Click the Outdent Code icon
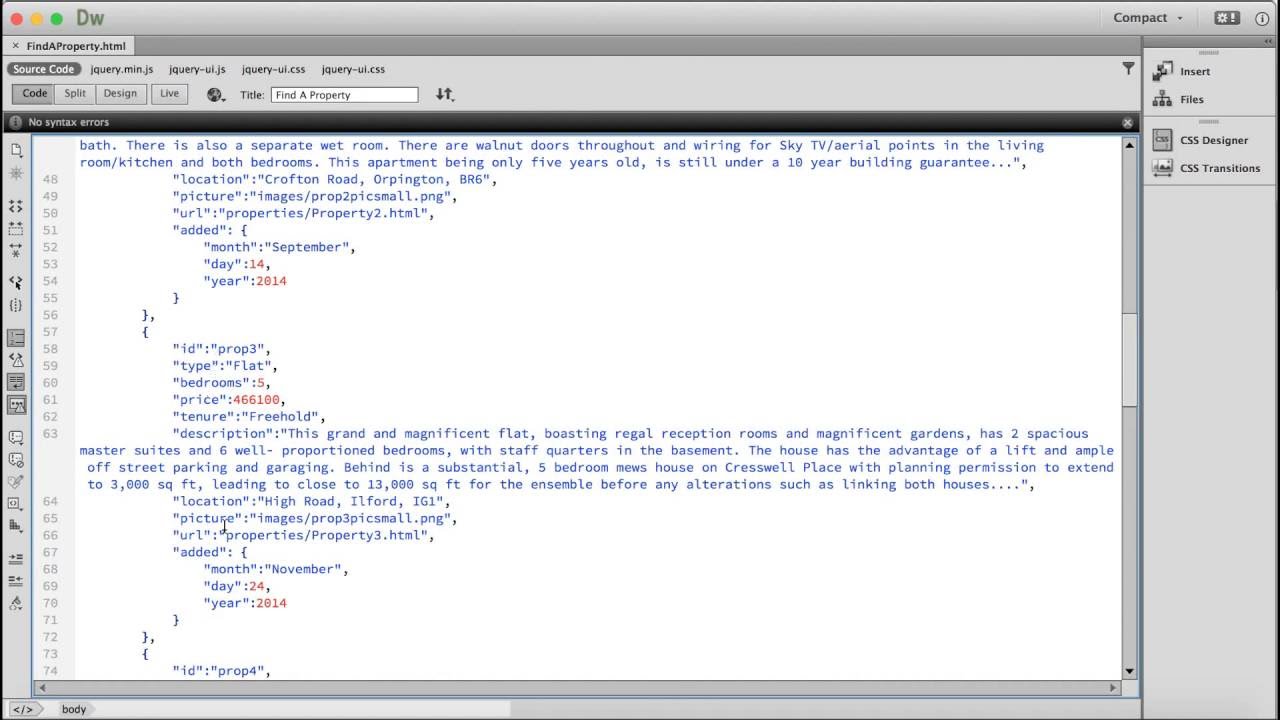 [x=16, y=581]
